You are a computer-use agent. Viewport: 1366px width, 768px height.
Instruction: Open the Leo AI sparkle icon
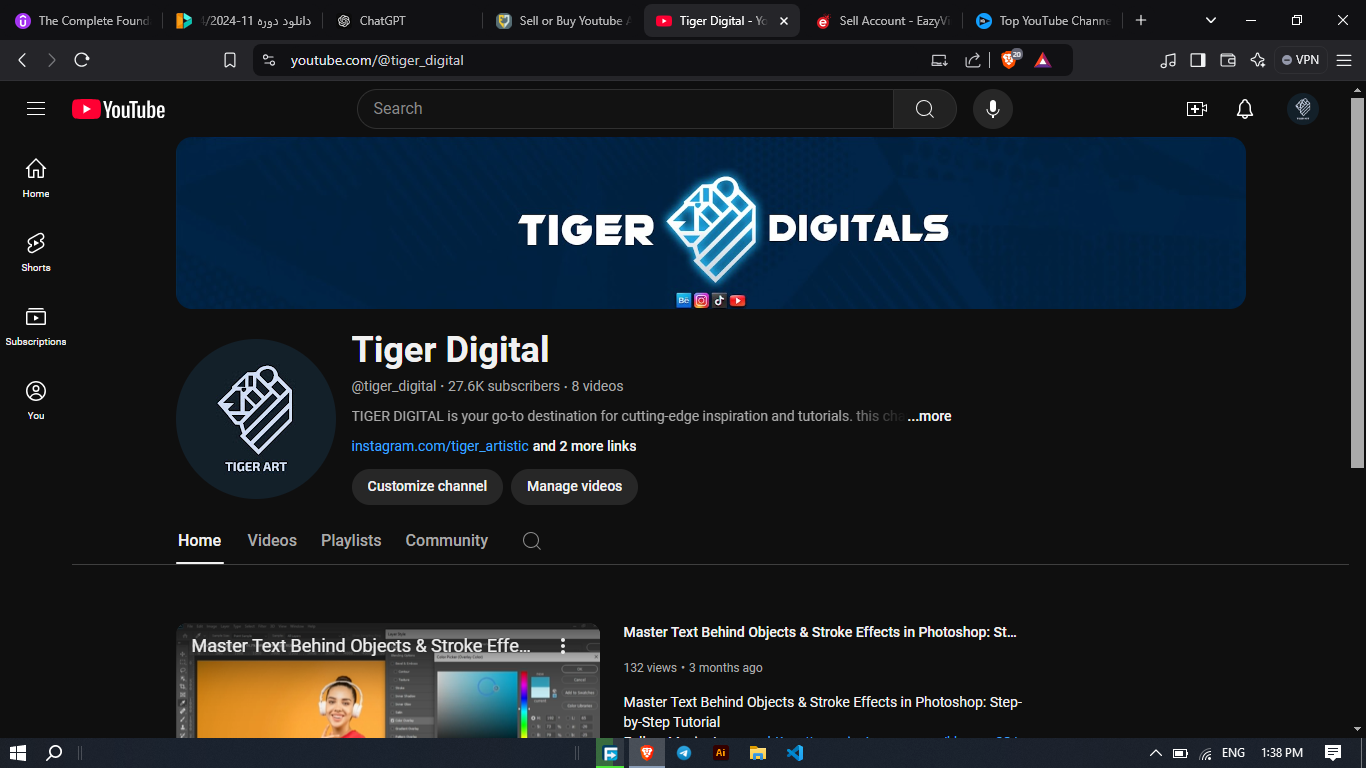1258,60
